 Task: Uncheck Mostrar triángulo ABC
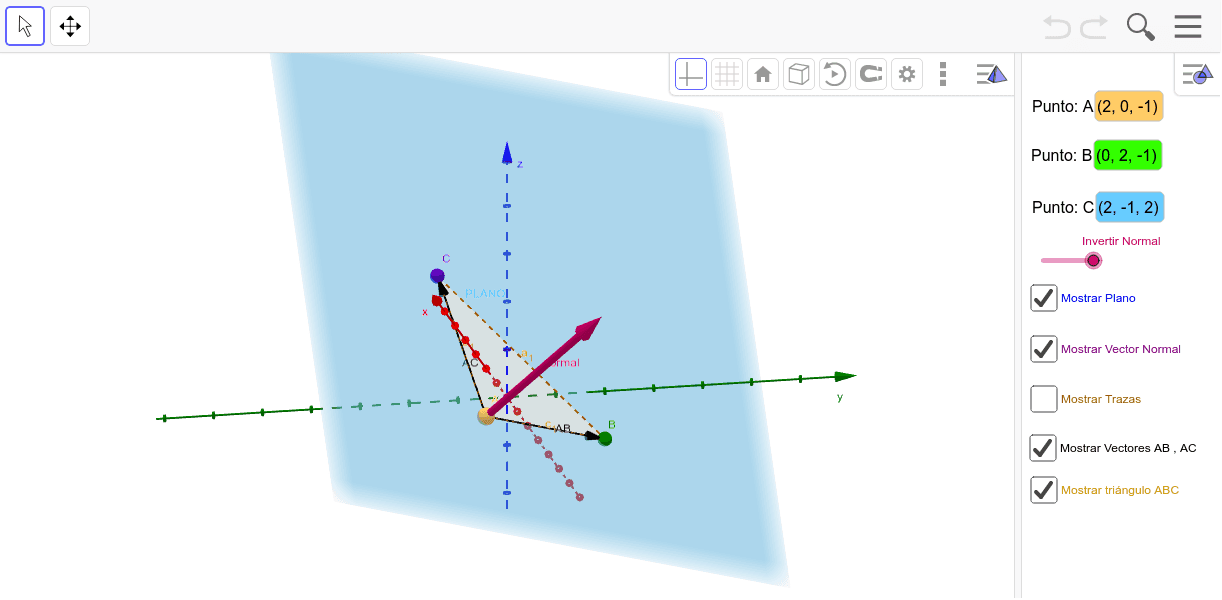pos(1044,490)
